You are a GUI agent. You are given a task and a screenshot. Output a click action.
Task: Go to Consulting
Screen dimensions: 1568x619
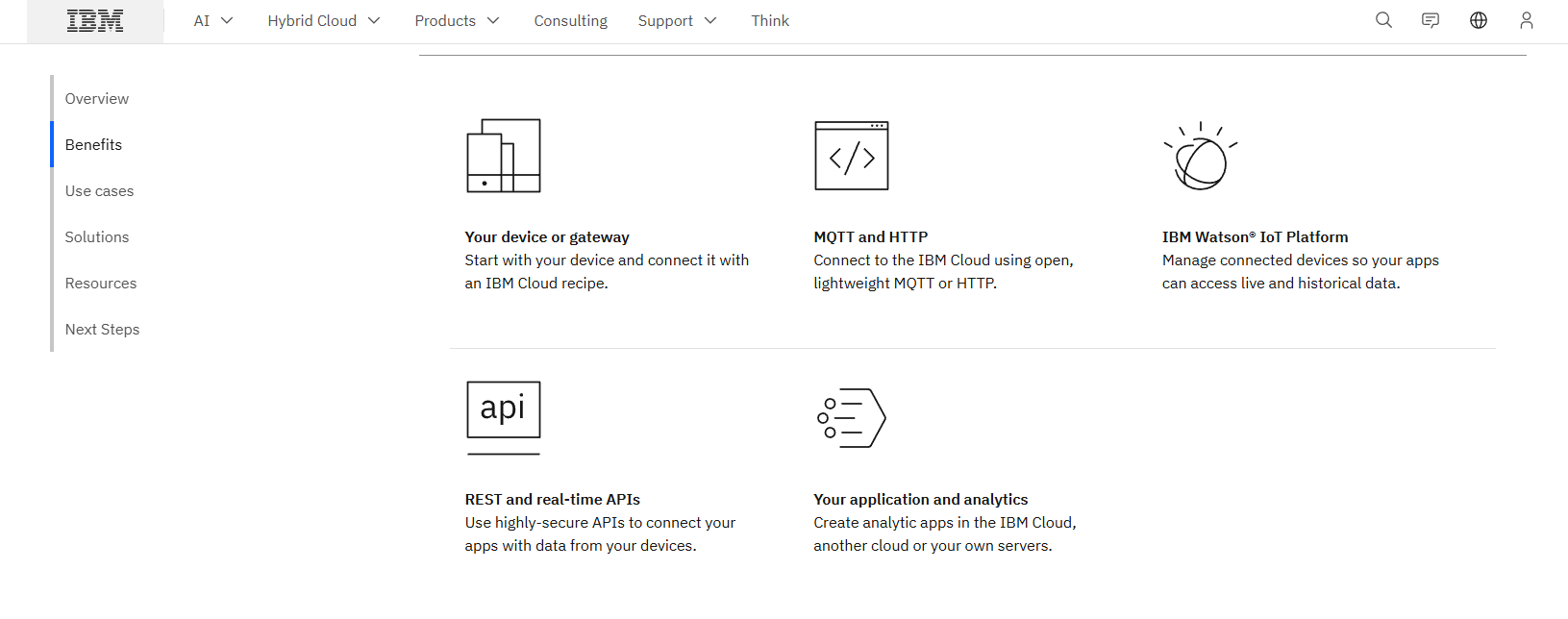pos(571,21)
